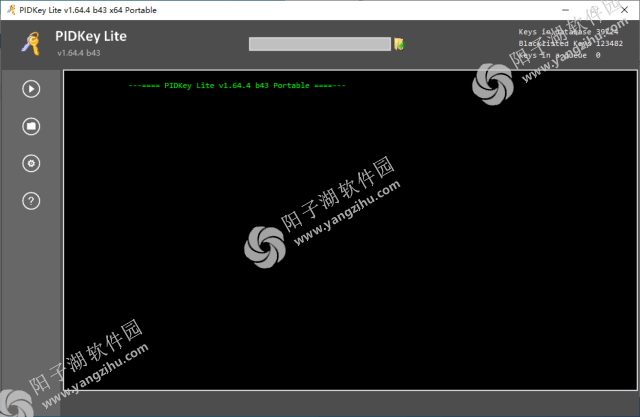Close the PIDKey Lite window
This screenshot has height=417, width=640.
[624, 10]
